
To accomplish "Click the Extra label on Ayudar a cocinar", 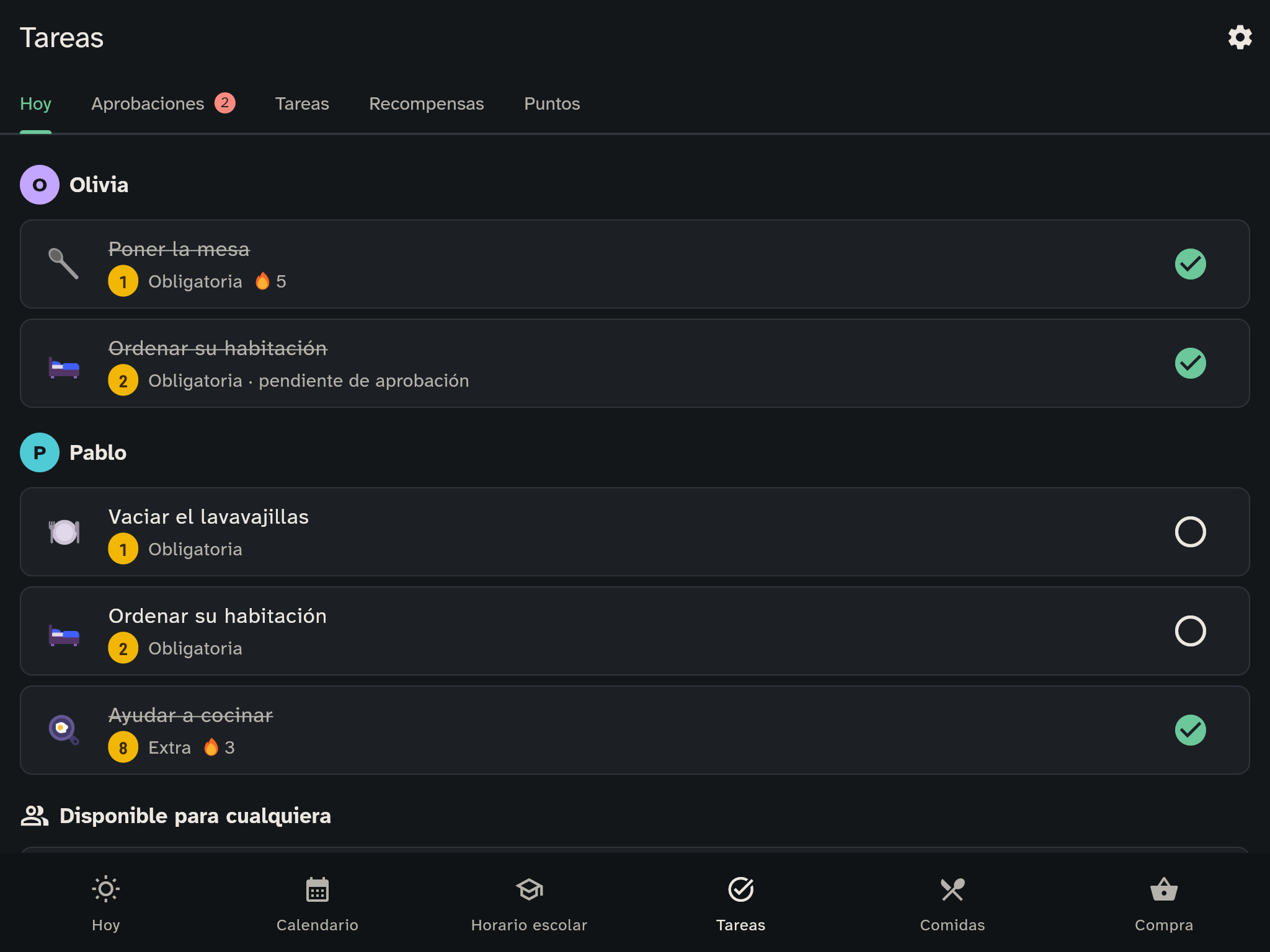I will (169, 747).
